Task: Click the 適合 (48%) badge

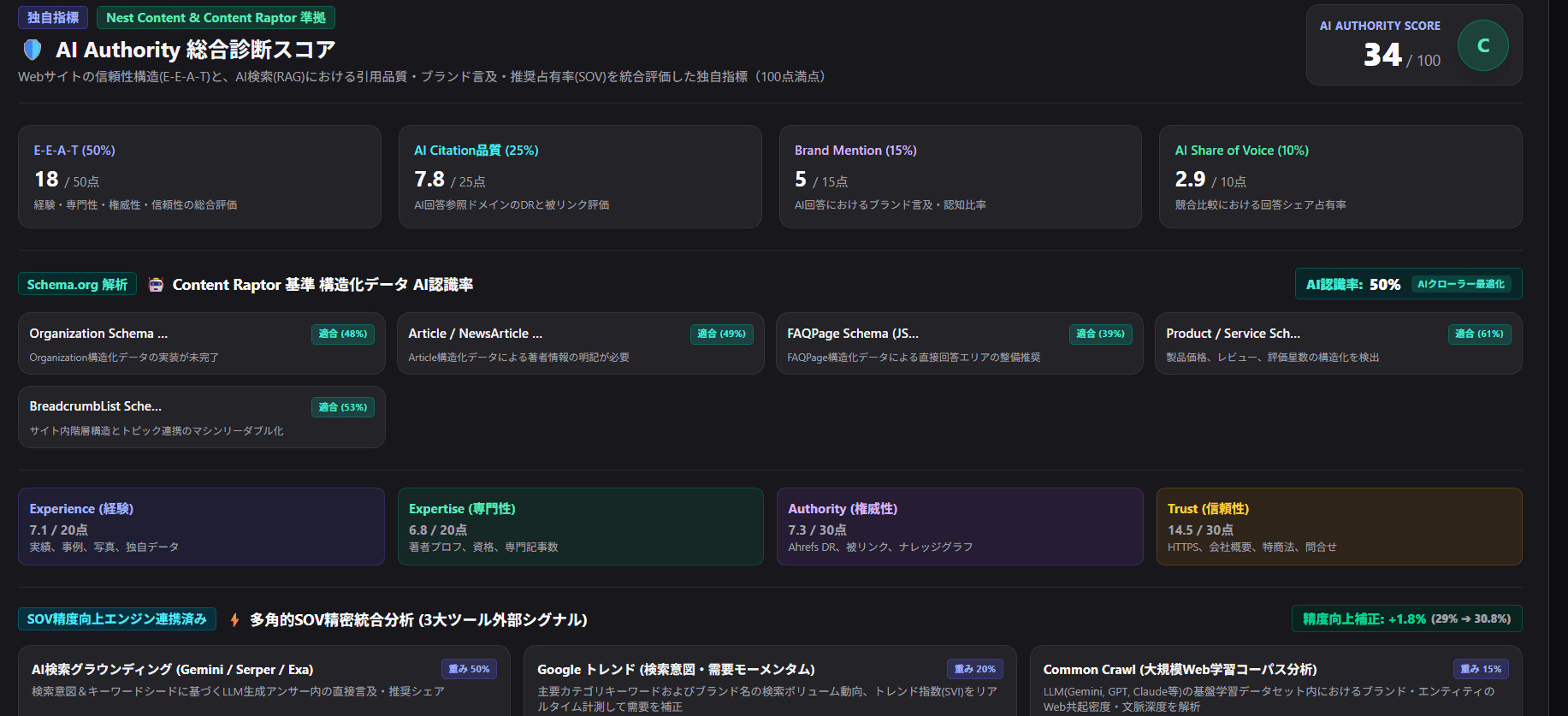Action: point(343,334)
